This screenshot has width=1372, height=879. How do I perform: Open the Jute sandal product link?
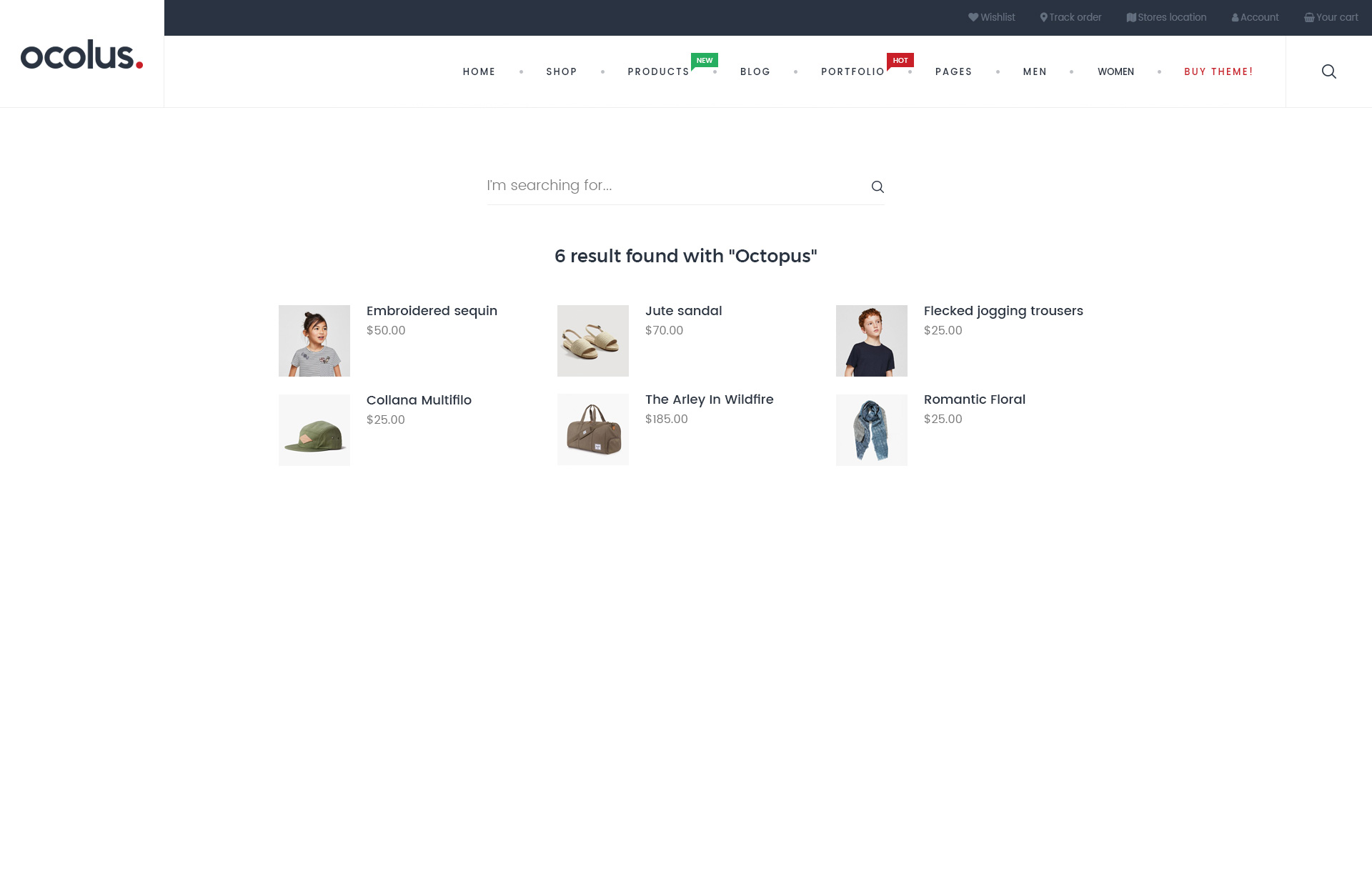pos(683,311)
